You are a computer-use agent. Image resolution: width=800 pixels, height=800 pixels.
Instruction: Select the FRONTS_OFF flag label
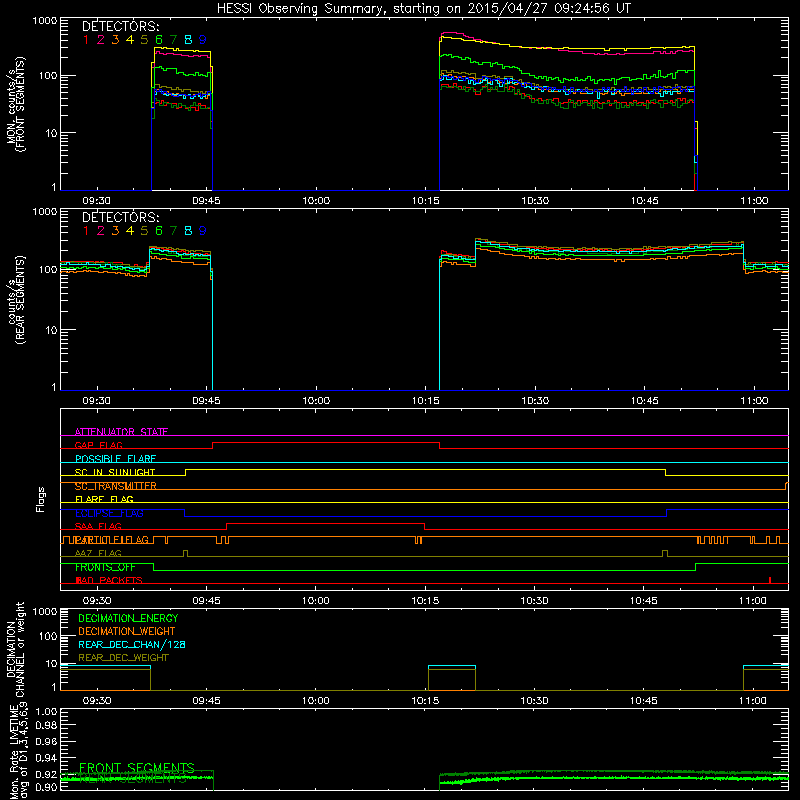point(105,567)
